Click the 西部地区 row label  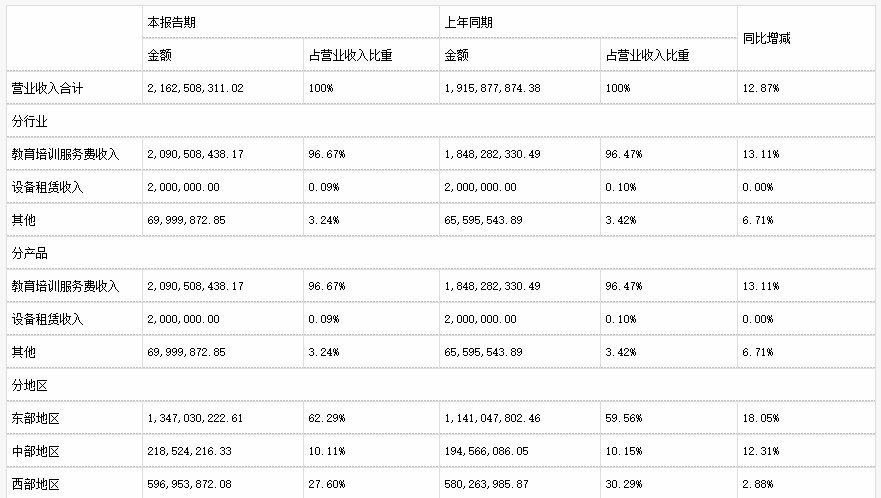coord(35,485)
